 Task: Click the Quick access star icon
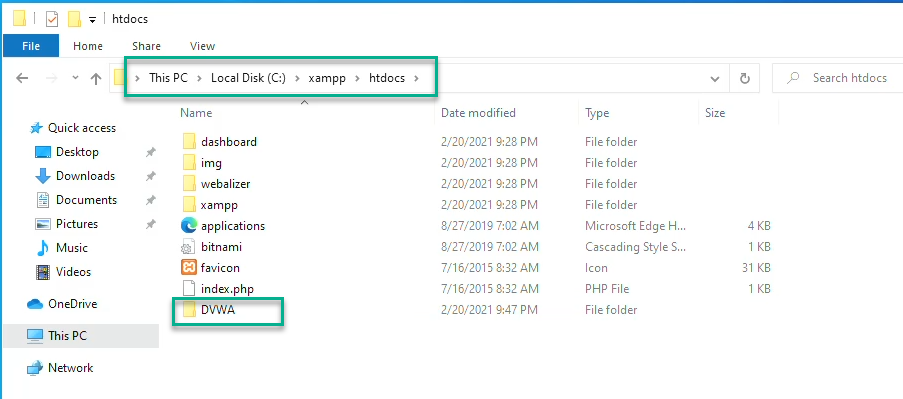[36, 128]
